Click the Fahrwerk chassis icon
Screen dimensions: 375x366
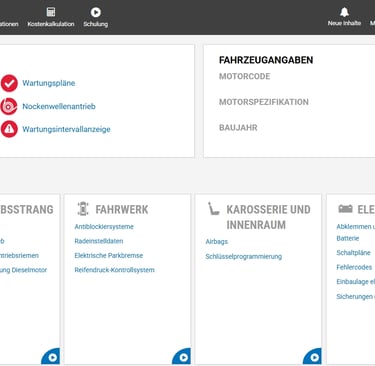83,209
